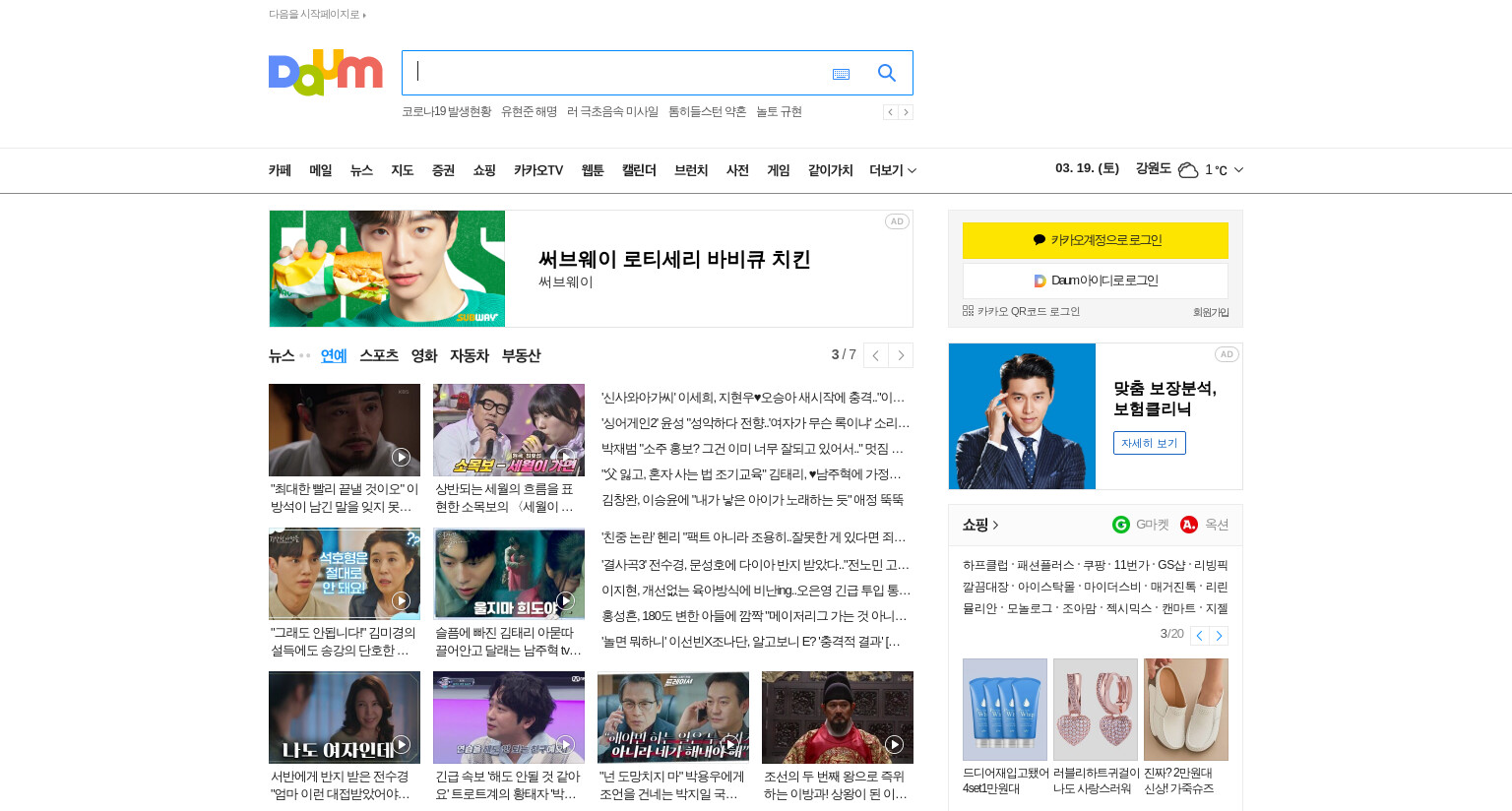Expand the 더보기 menu
Image resolution: width=1512 pixels, height=811 pixels.
coord(893,170)
